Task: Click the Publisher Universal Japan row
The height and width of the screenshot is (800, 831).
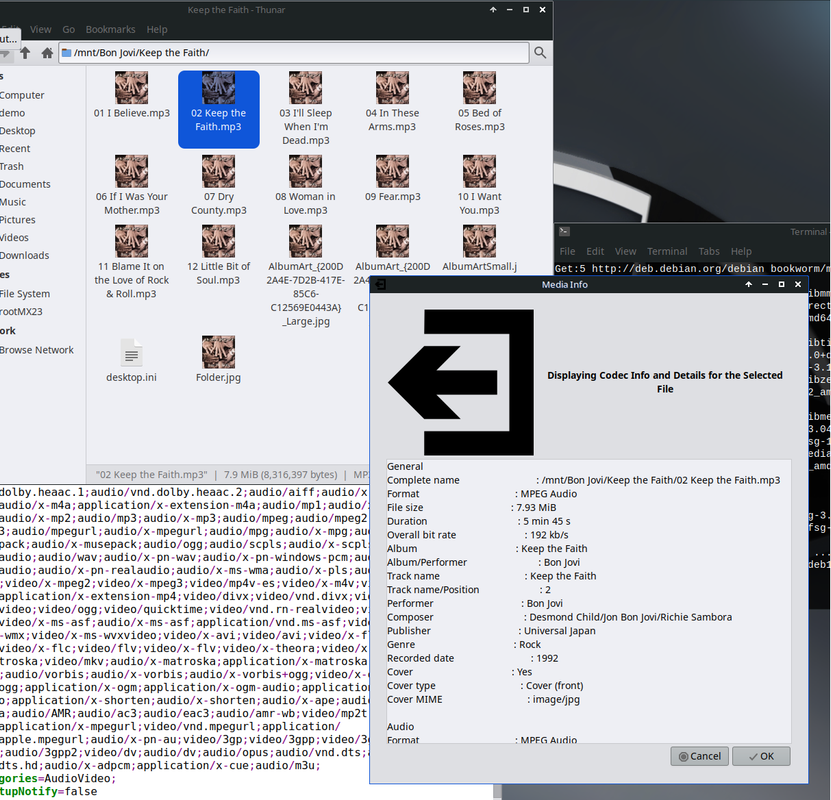Action: pyautogui.click(x=491, y=631)
